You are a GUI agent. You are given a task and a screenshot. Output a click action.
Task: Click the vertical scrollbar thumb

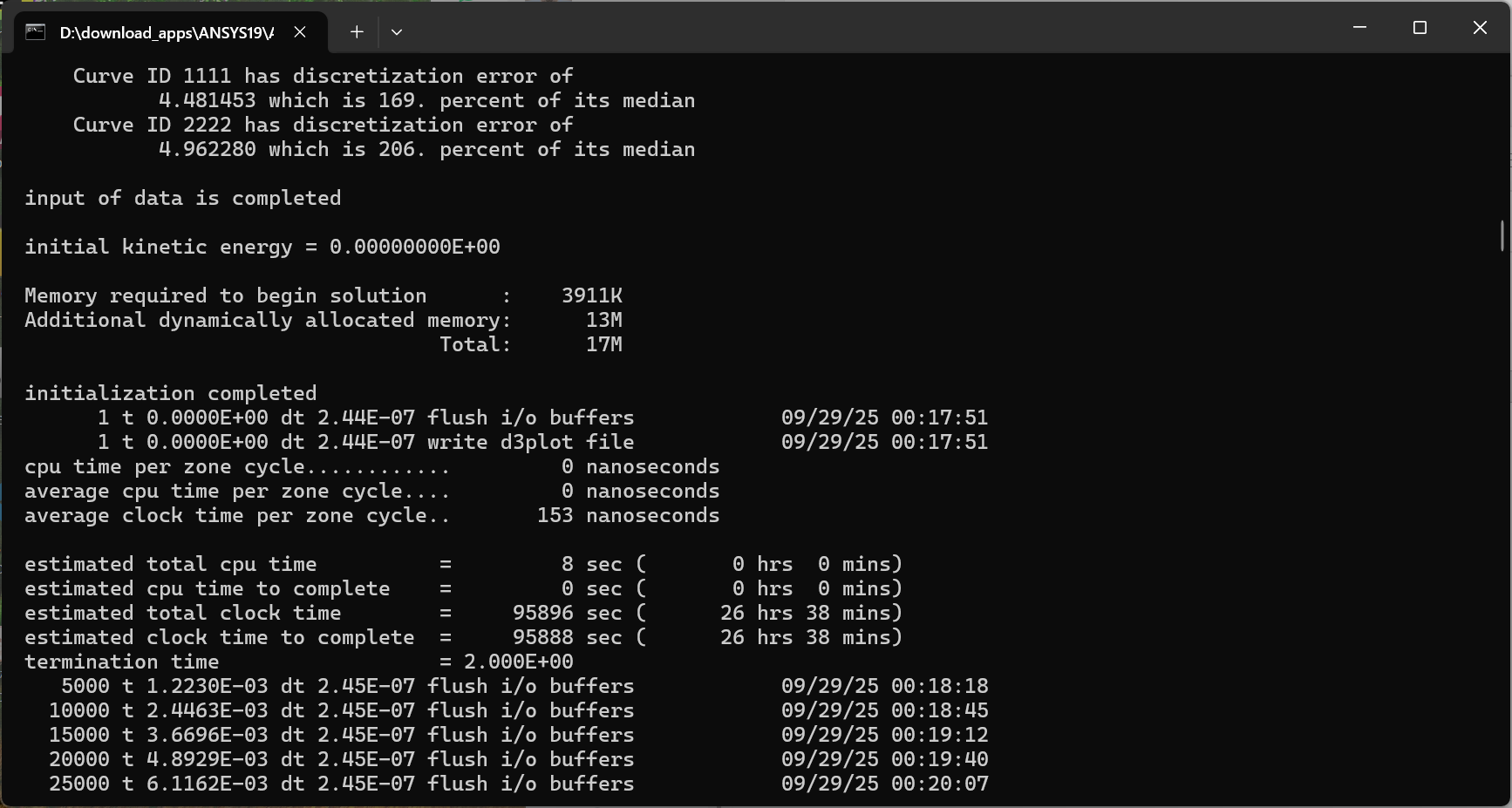(x=1502, y=235)
